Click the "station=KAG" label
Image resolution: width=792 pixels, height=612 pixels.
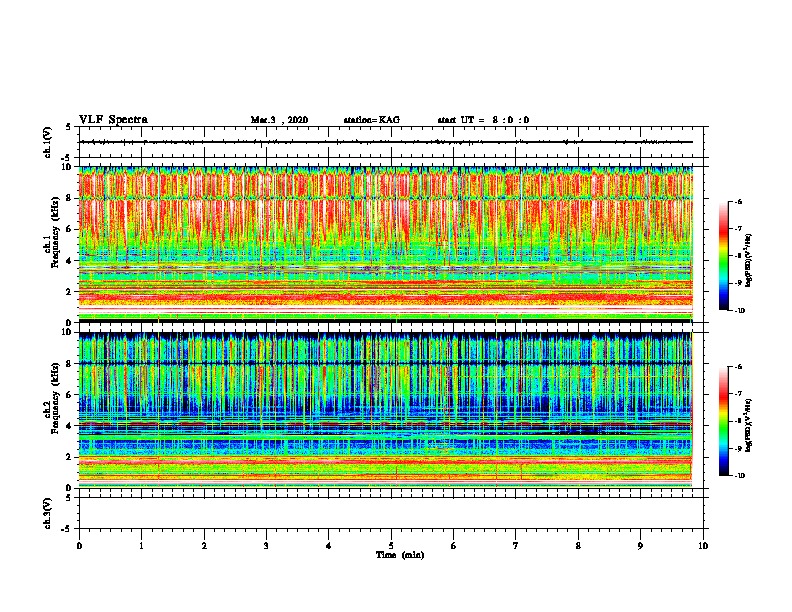click(372, 120)
